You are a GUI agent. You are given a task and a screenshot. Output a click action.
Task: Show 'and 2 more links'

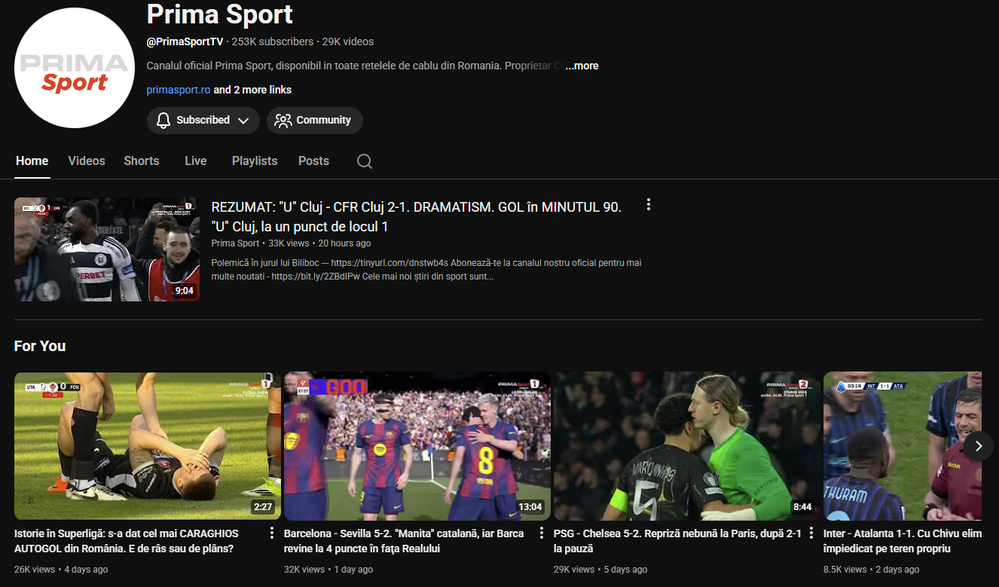[252, 90]
